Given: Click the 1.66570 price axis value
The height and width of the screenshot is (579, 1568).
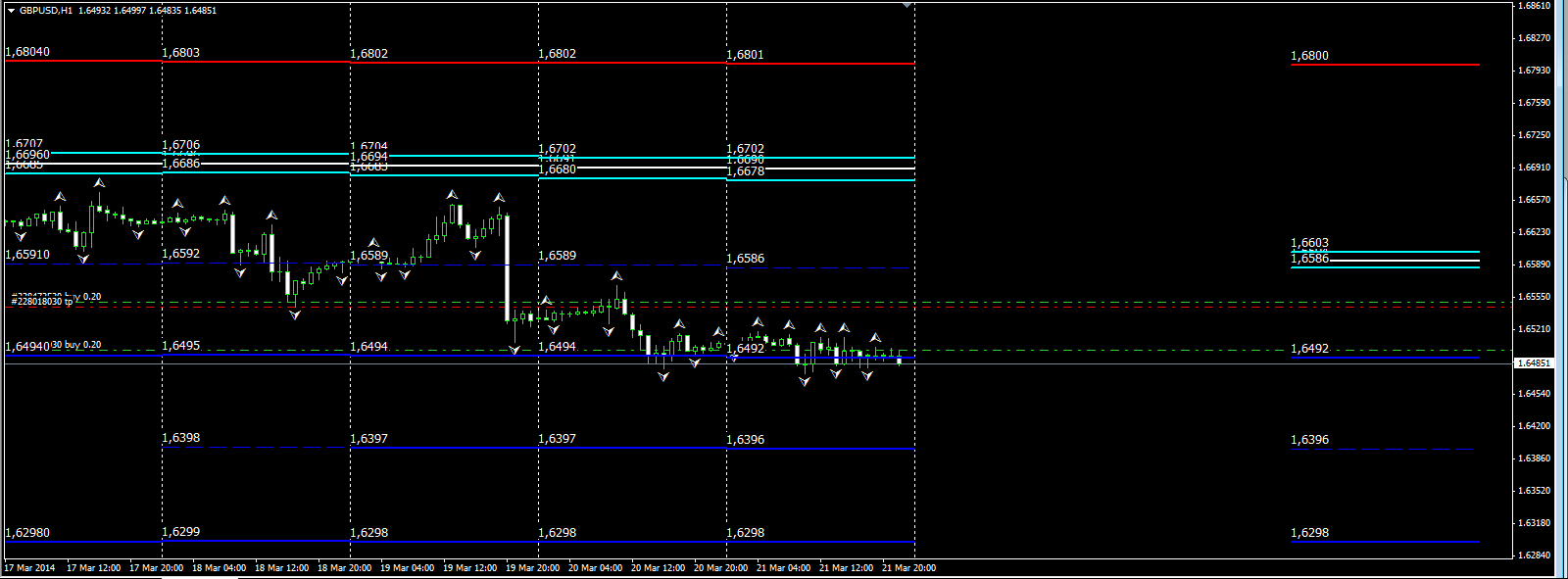Looking at the screenshot, I should [1535, 200].
